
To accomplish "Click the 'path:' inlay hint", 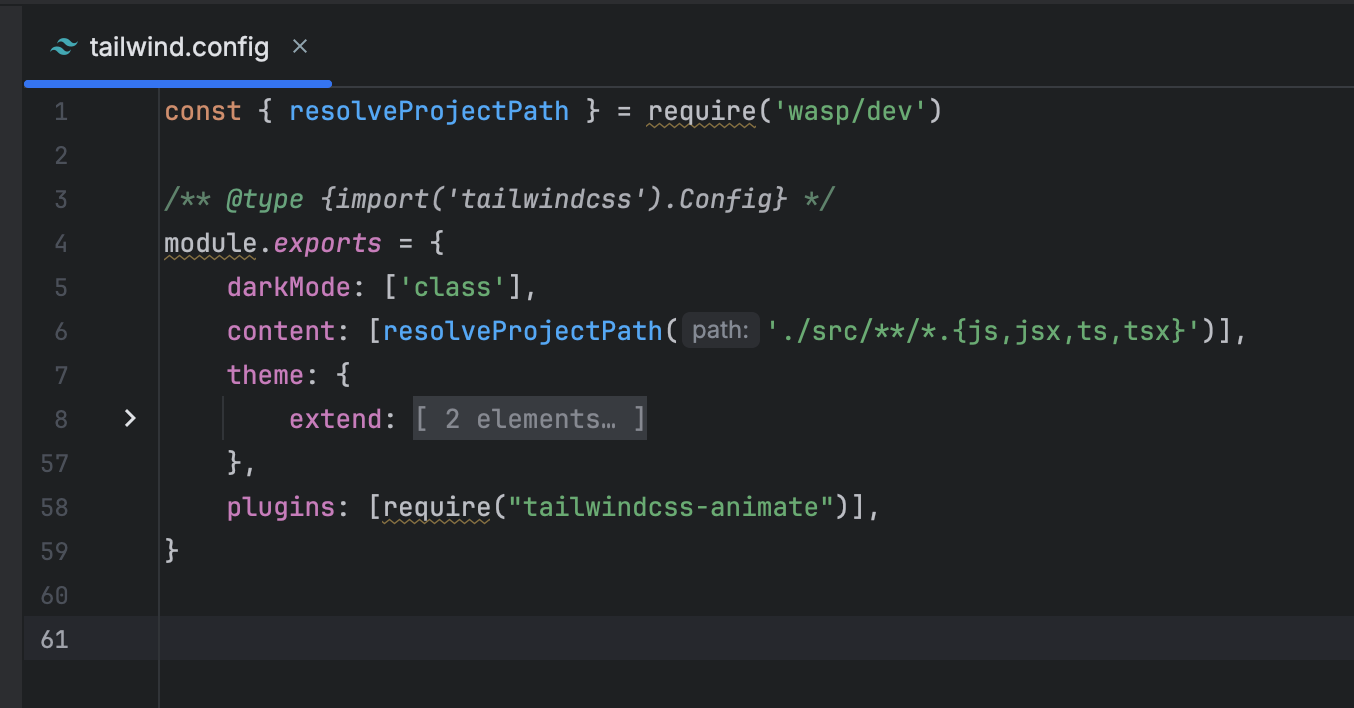I will point(721,330).
